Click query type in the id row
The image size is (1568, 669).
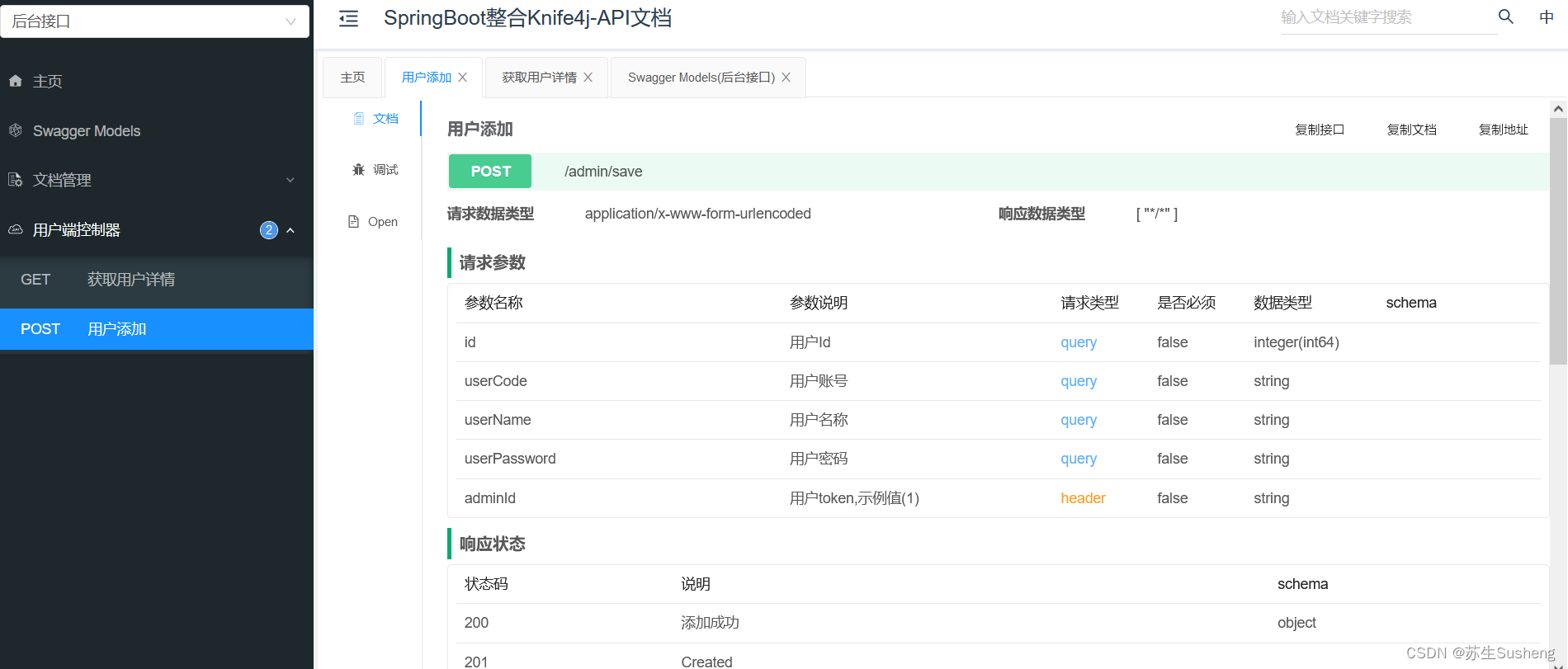pos(1079,342)
